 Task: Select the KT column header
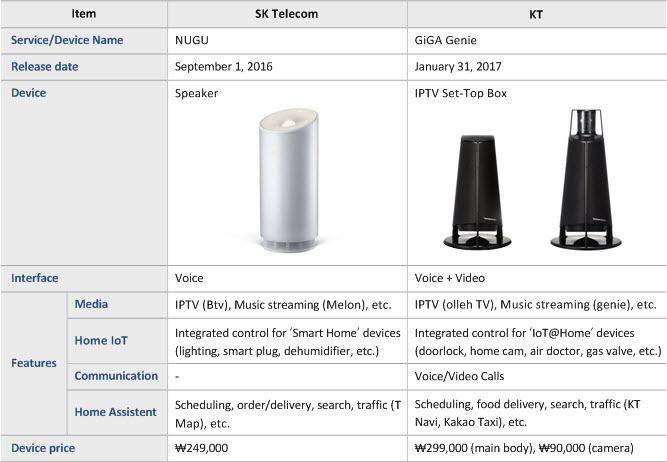click(536, 14)
